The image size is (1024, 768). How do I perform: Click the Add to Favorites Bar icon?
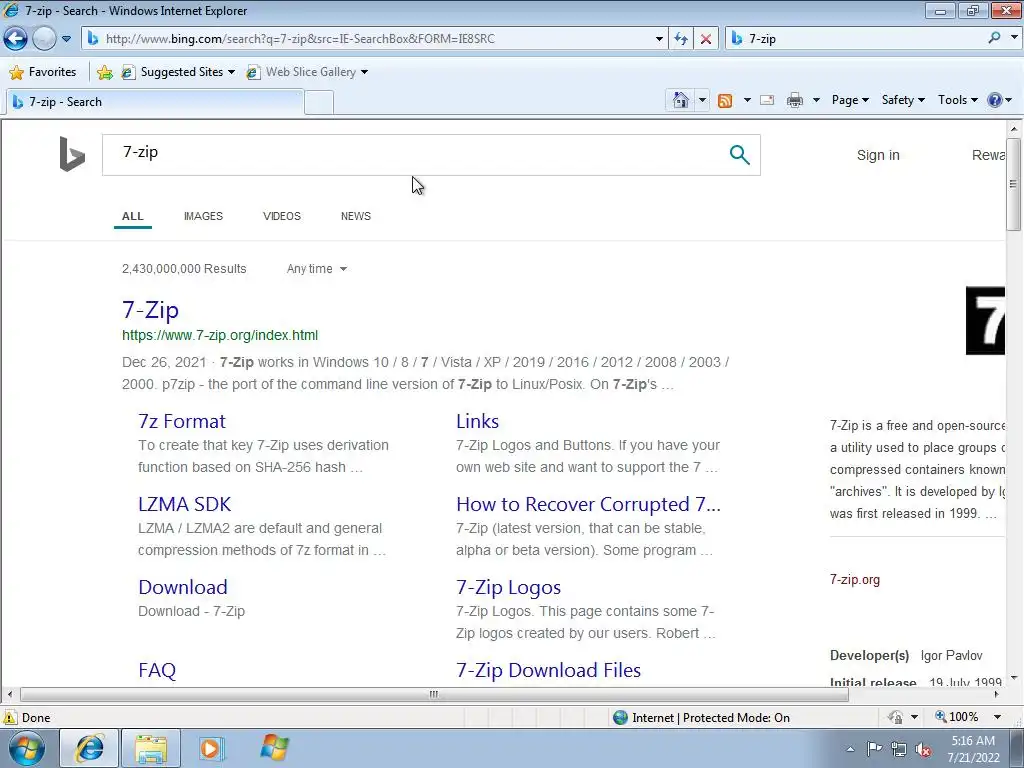click(104, 72)
